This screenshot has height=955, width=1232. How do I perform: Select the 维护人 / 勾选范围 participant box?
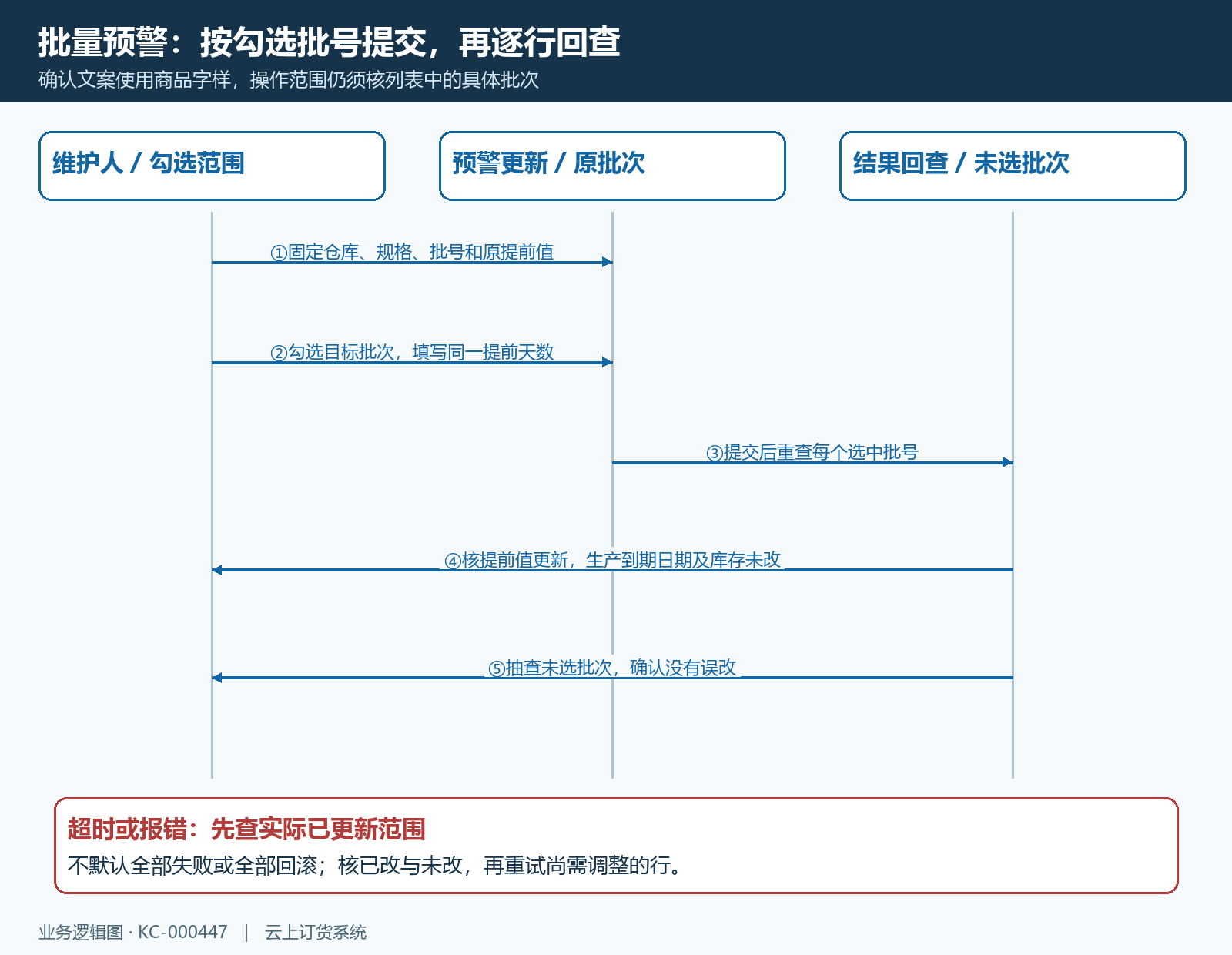(212, 166)
